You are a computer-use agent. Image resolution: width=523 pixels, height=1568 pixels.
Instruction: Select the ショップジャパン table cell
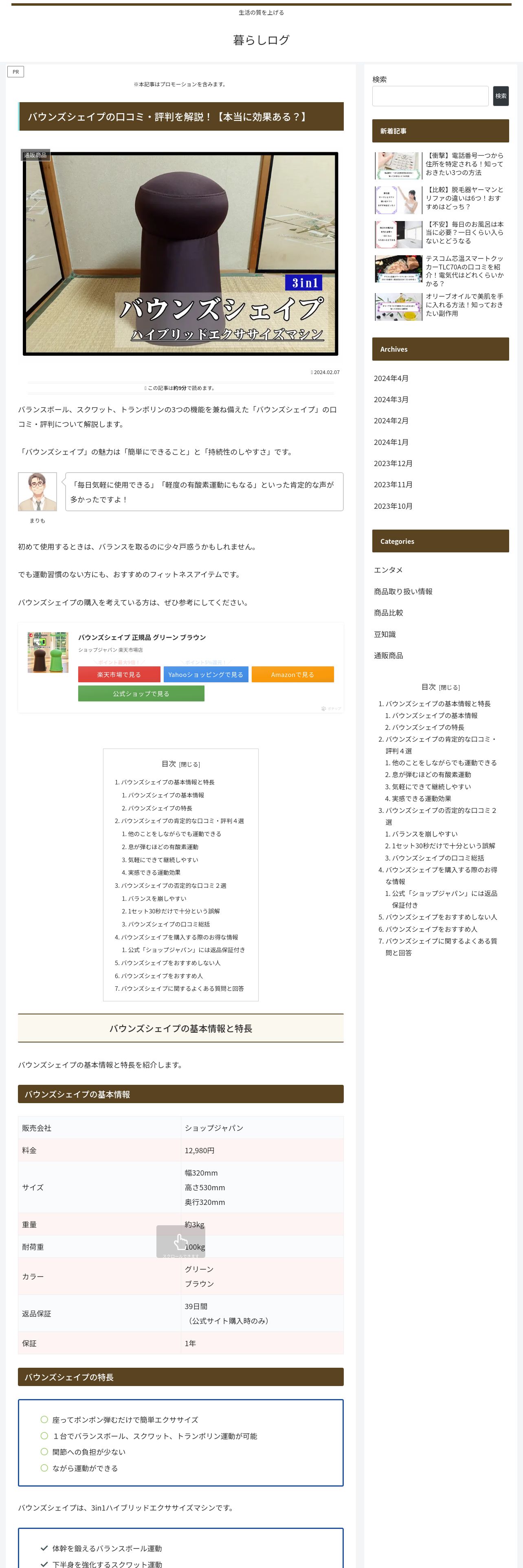click(262, 1128)
